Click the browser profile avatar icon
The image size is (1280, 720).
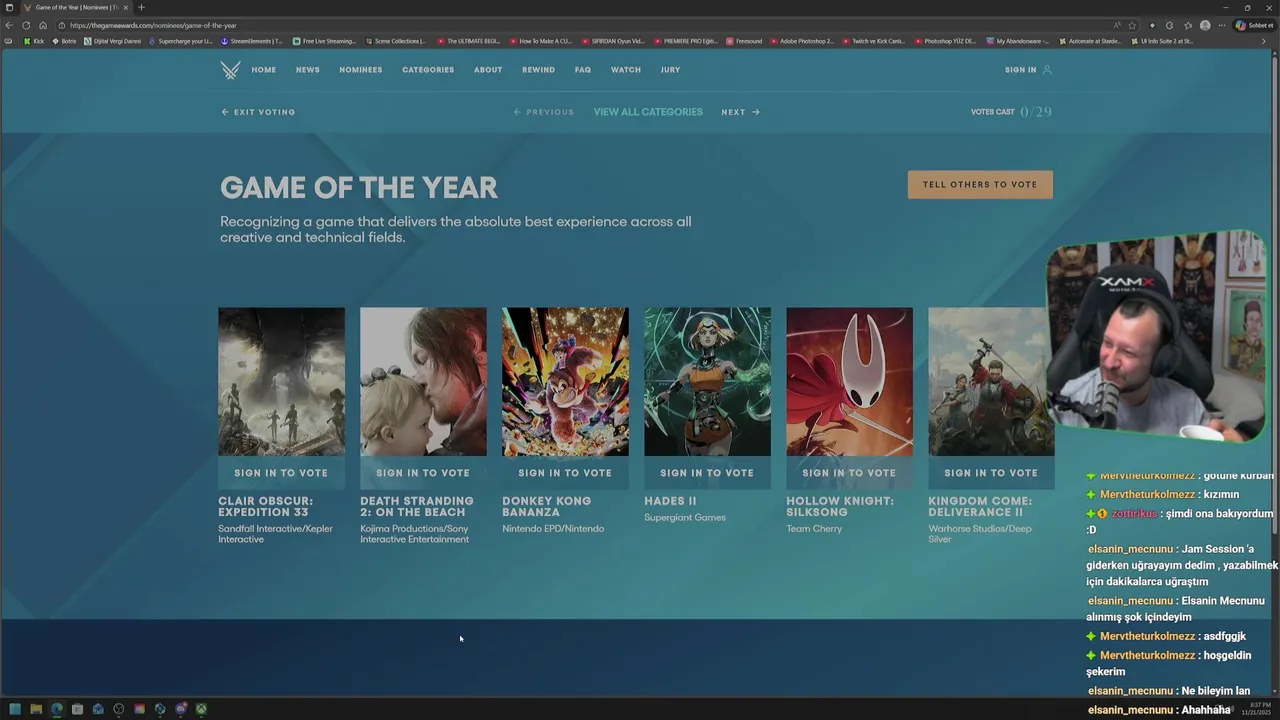tap(1205, 25)
